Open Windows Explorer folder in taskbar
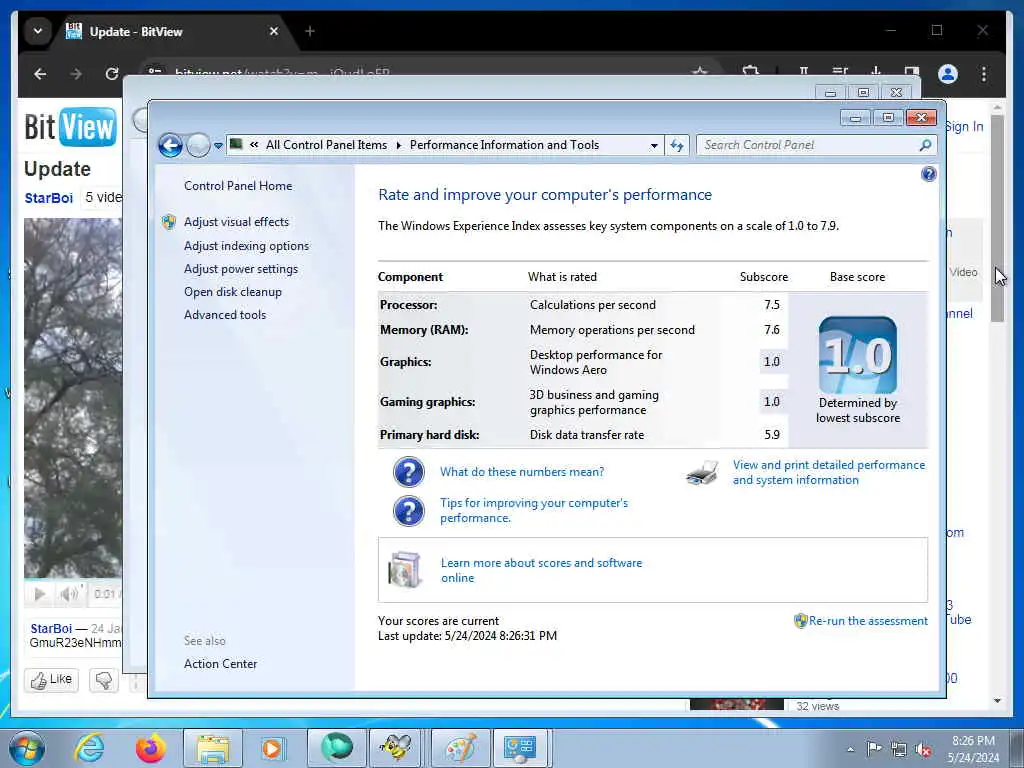 click(212, 748)
